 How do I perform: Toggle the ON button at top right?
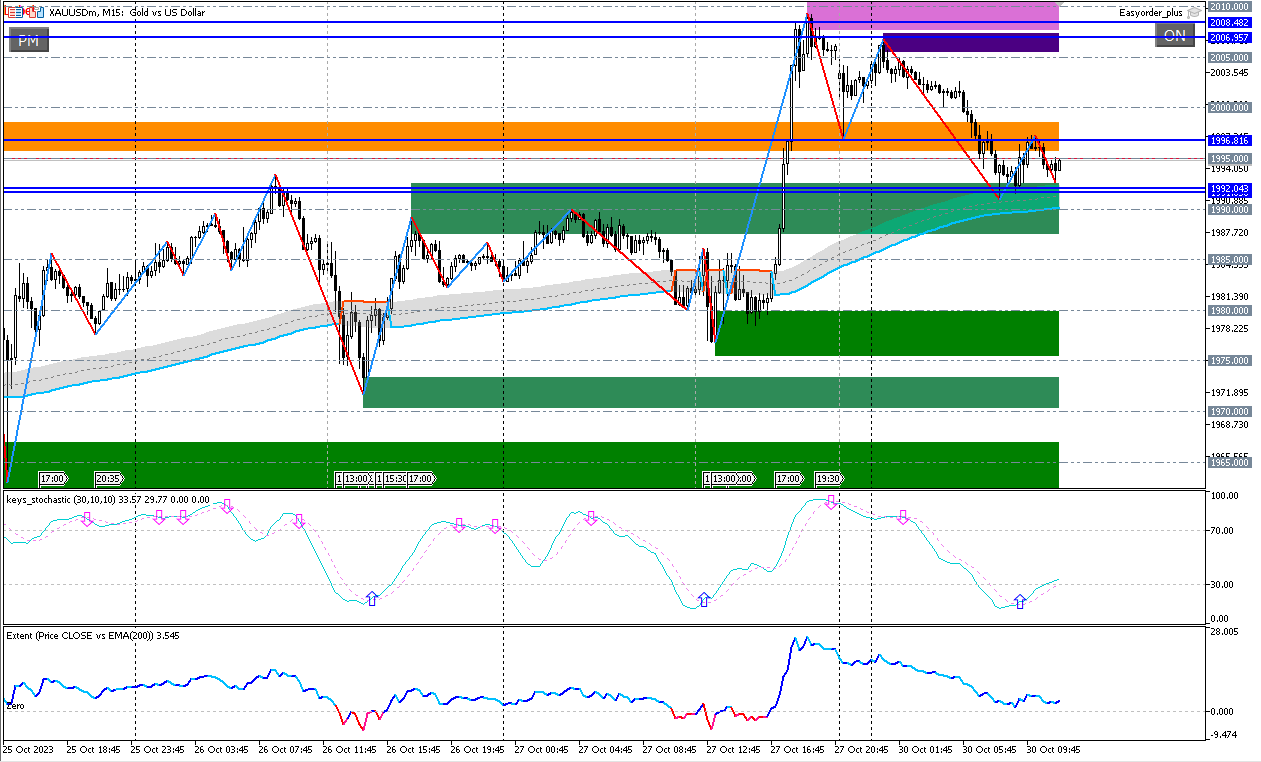[1174, 36]
